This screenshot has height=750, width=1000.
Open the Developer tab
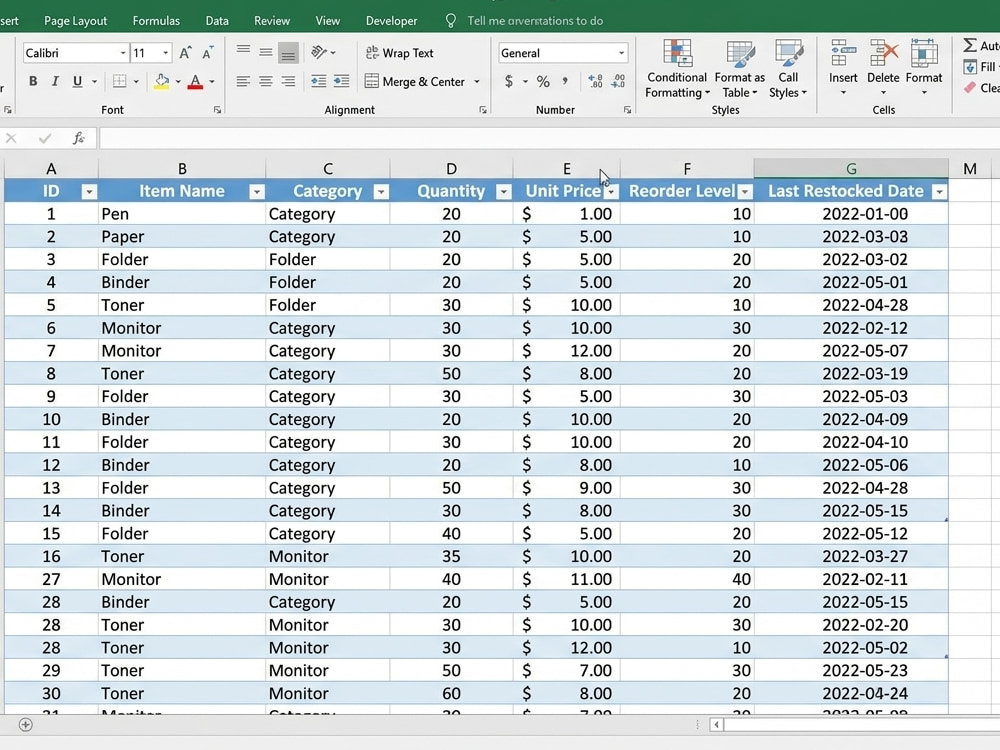tap(392, 20)
